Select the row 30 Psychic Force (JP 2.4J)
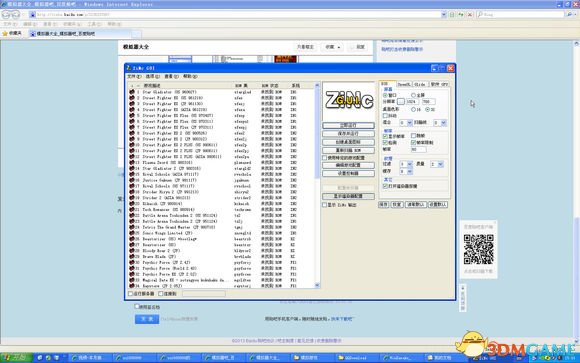 click(x=222, y=262)
